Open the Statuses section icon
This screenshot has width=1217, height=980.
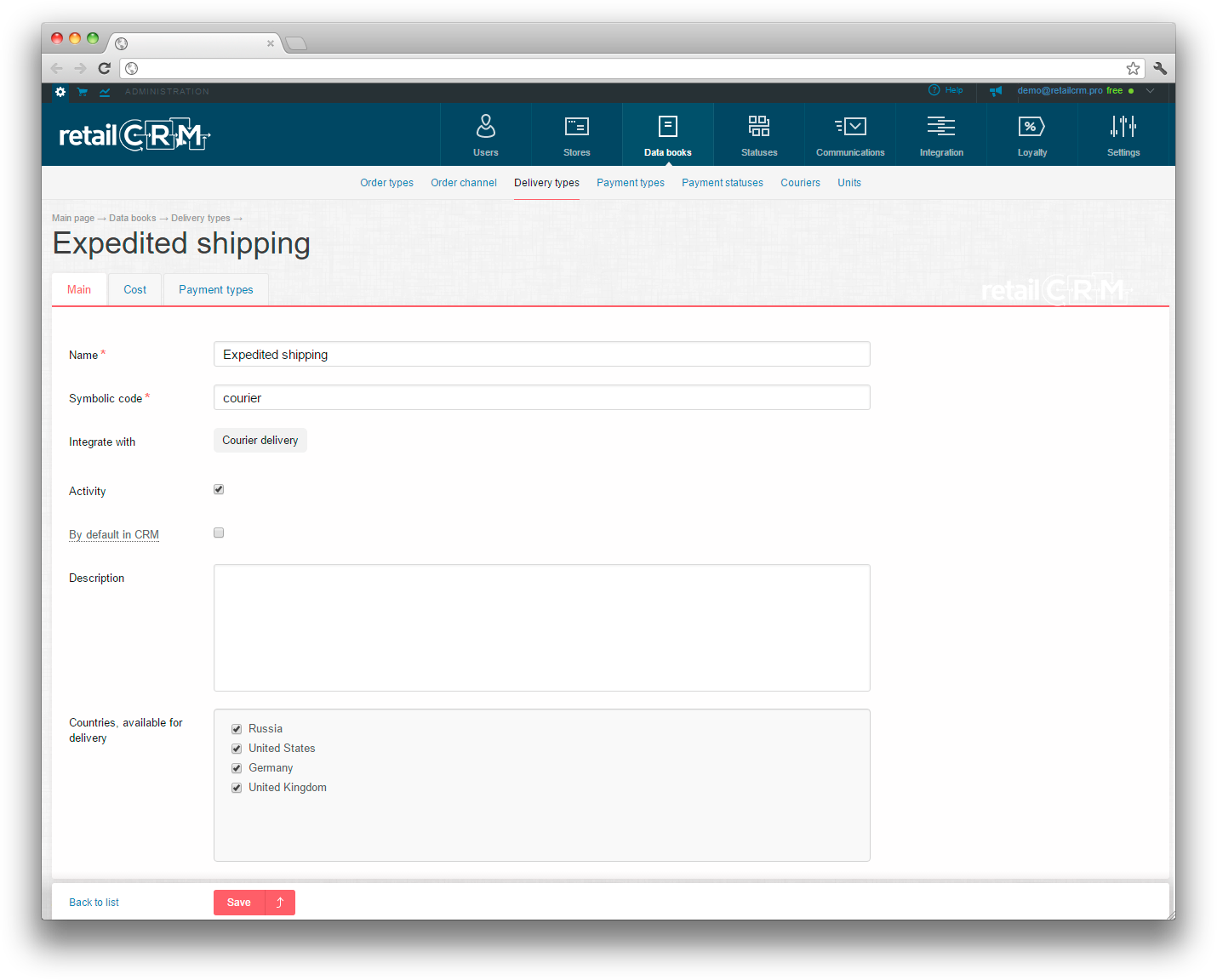point(758,127)
